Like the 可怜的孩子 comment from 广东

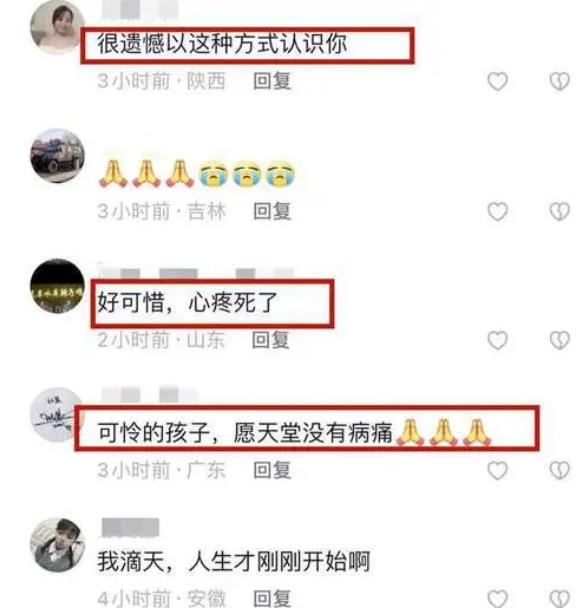[x=497, y=470]
